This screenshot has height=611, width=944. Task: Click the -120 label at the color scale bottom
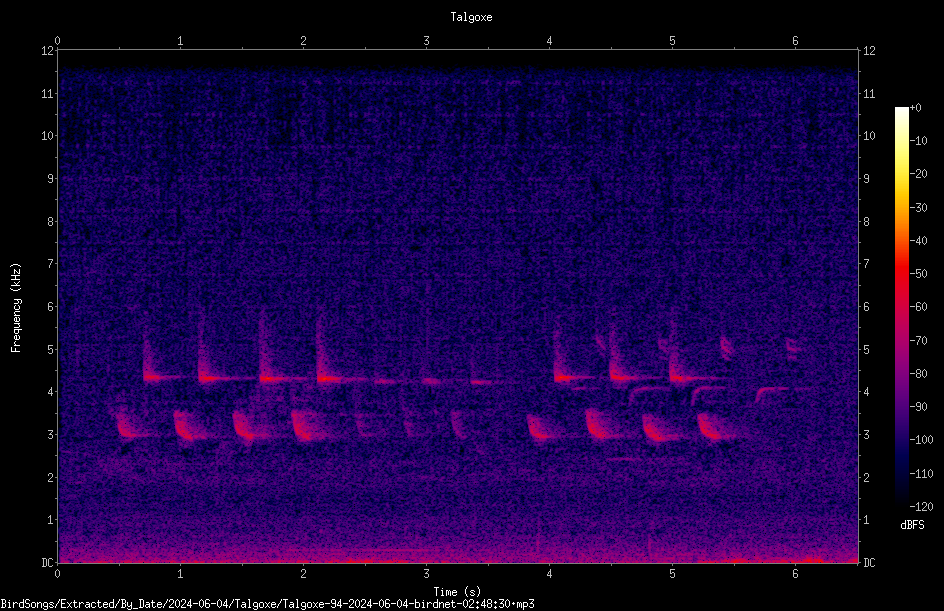coord(921,506)
